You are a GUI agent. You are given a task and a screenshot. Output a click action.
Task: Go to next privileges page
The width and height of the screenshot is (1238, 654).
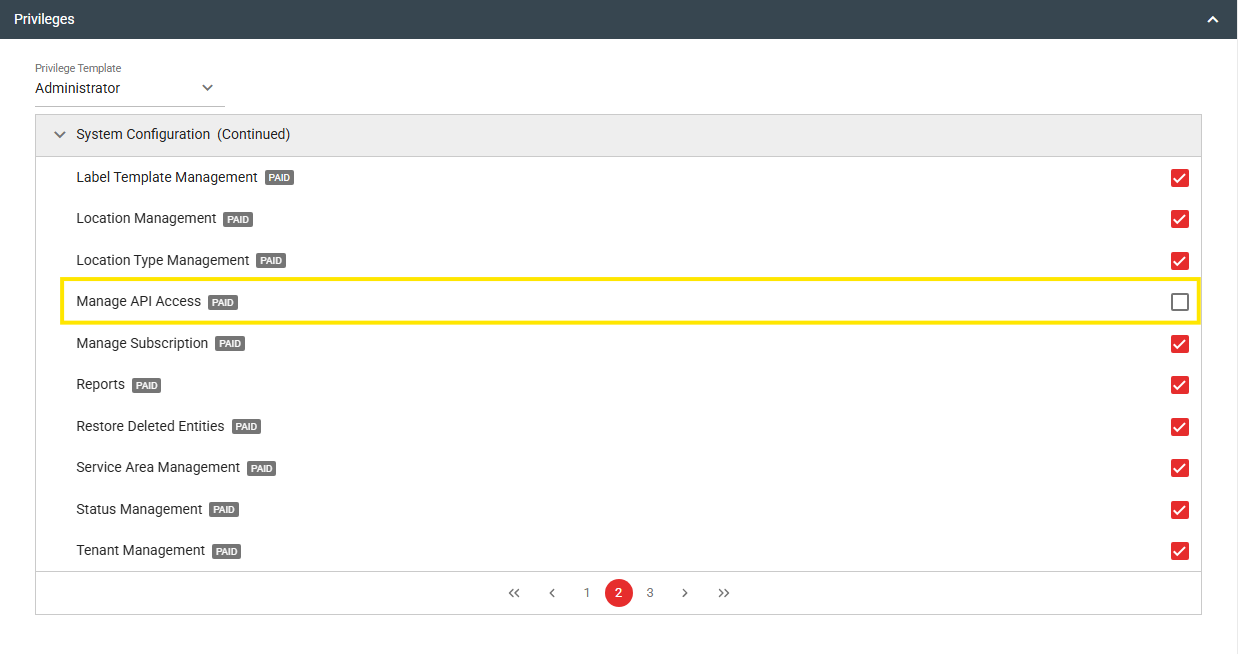coord(685,593)
